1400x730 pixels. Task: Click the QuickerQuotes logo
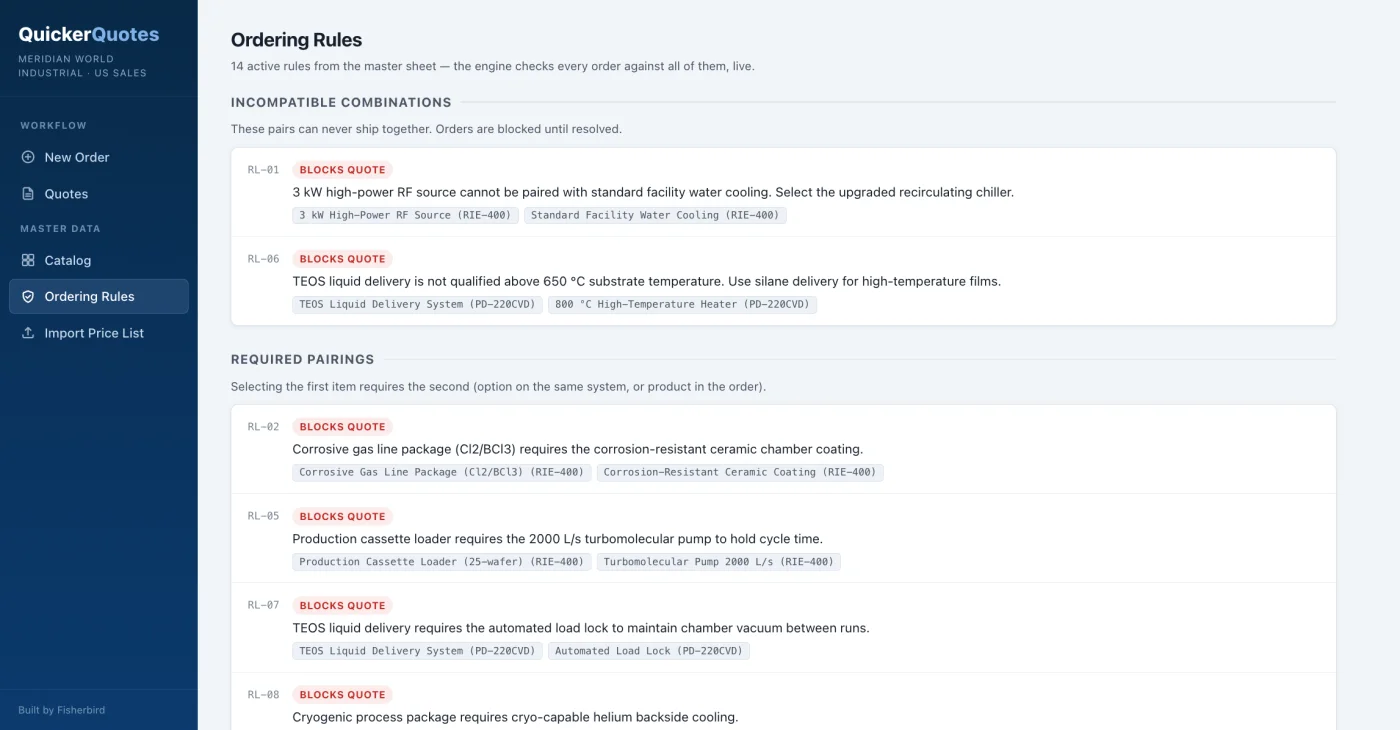(89, 34)
